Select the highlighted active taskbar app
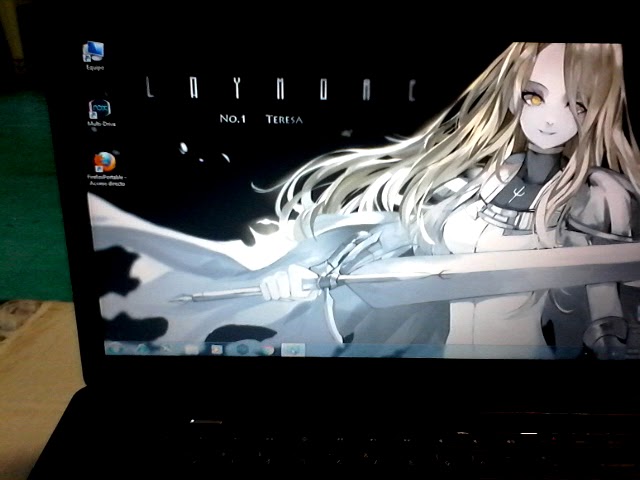Image resolution: width=640 pixels, height=480 pixels. point(293,350)
